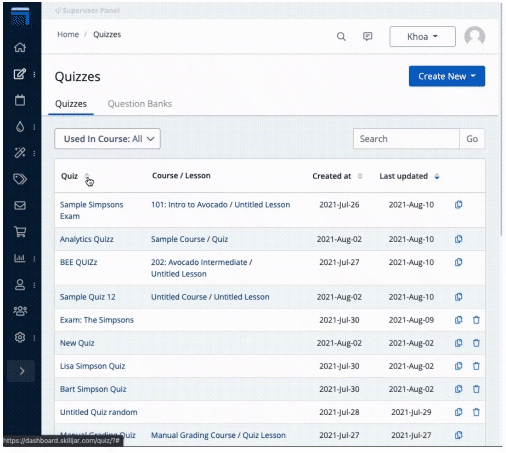The width and height of the screenshot is (506, 453).
Task: Open the Used In Course filter dropdown
Action: pos(107,139)
